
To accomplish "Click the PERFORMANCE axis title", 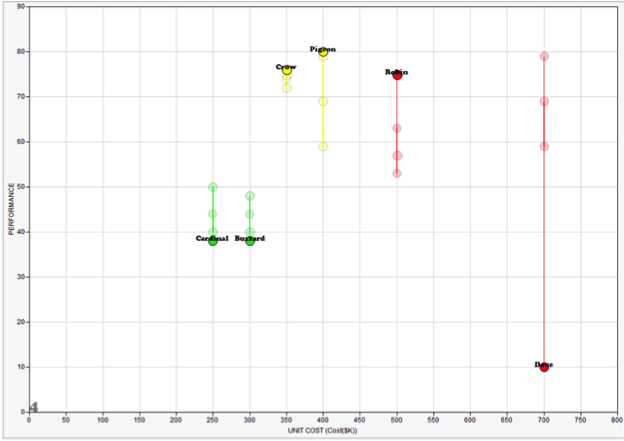I will coord(12,207).
